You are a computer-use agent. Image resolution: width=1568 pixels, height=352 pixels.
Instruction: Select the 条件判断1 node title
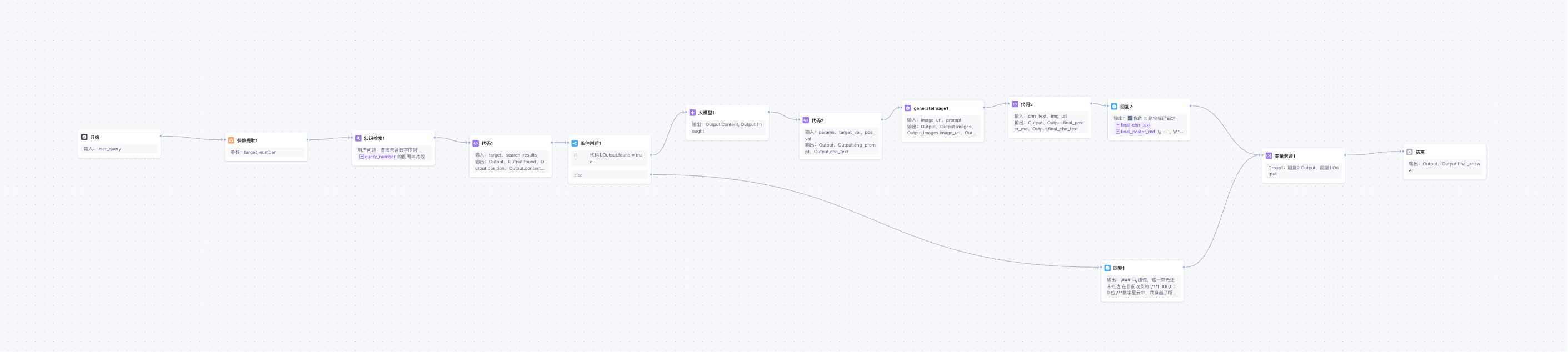coord(591,143)
